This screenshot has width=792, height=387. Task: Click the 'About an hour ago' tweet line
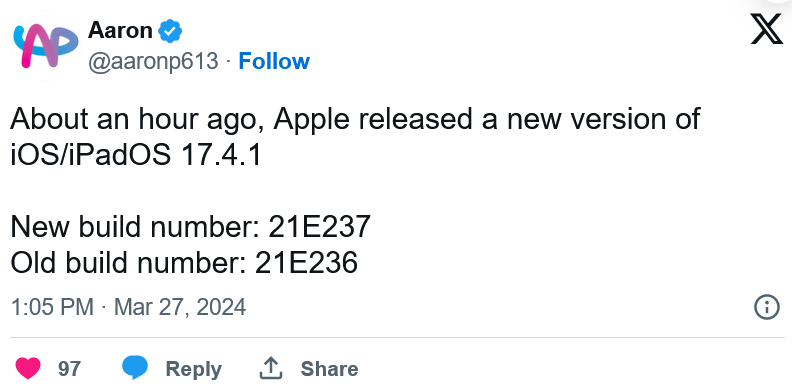(355, 120)
